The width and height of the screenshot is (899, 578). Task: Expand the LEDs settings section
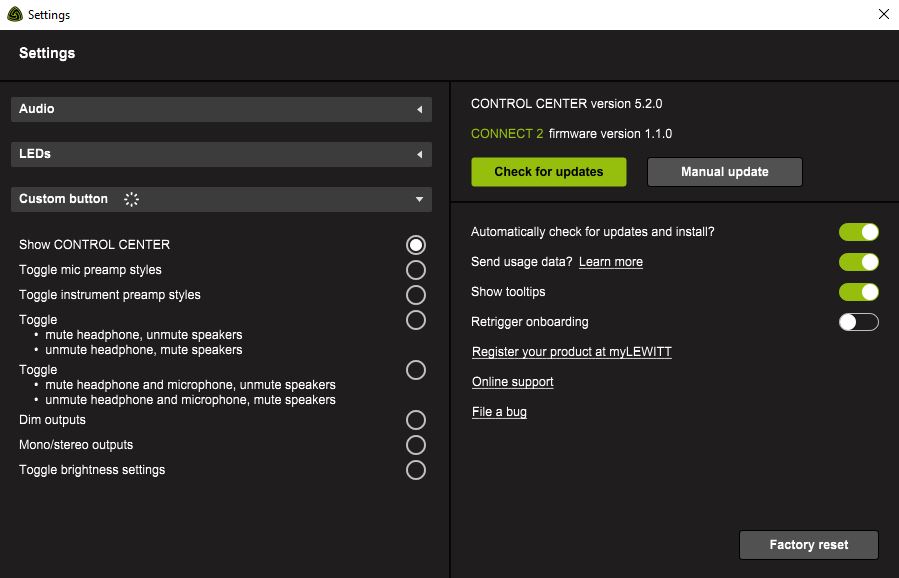[220, 154]
